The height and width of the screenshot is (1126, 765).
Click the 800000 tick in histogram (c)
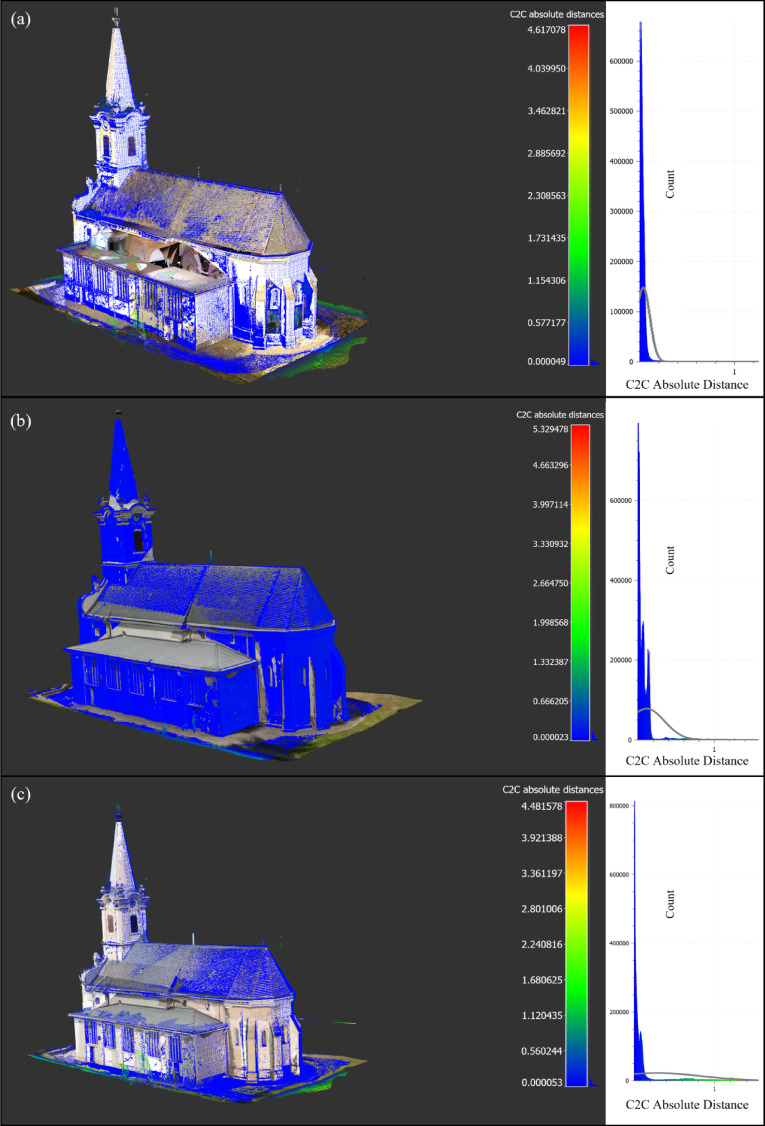[619, 806]
